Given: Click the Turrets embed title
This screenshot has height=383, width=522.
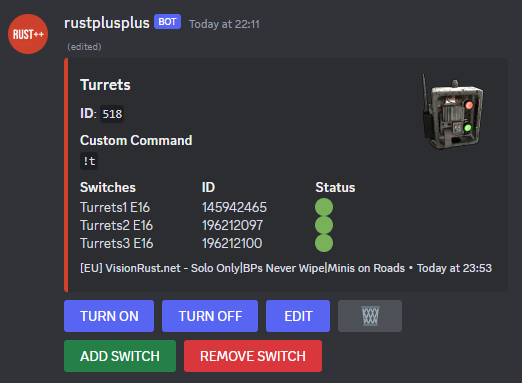Looking at the screenshot, I should (x=105, y=85).
